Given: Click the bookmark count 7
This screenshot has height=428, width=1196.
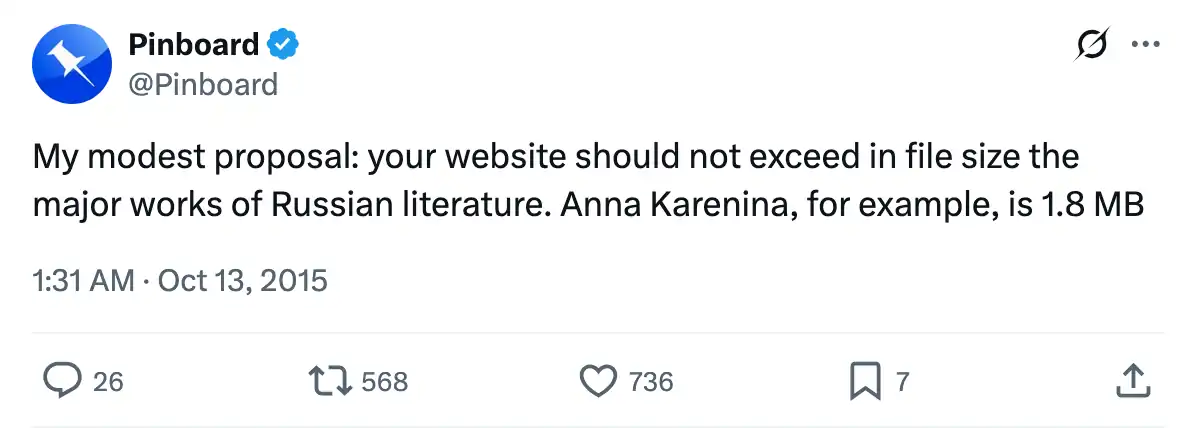Looking at the screenshot, I should pyautogui.click(x=902, y=381).
